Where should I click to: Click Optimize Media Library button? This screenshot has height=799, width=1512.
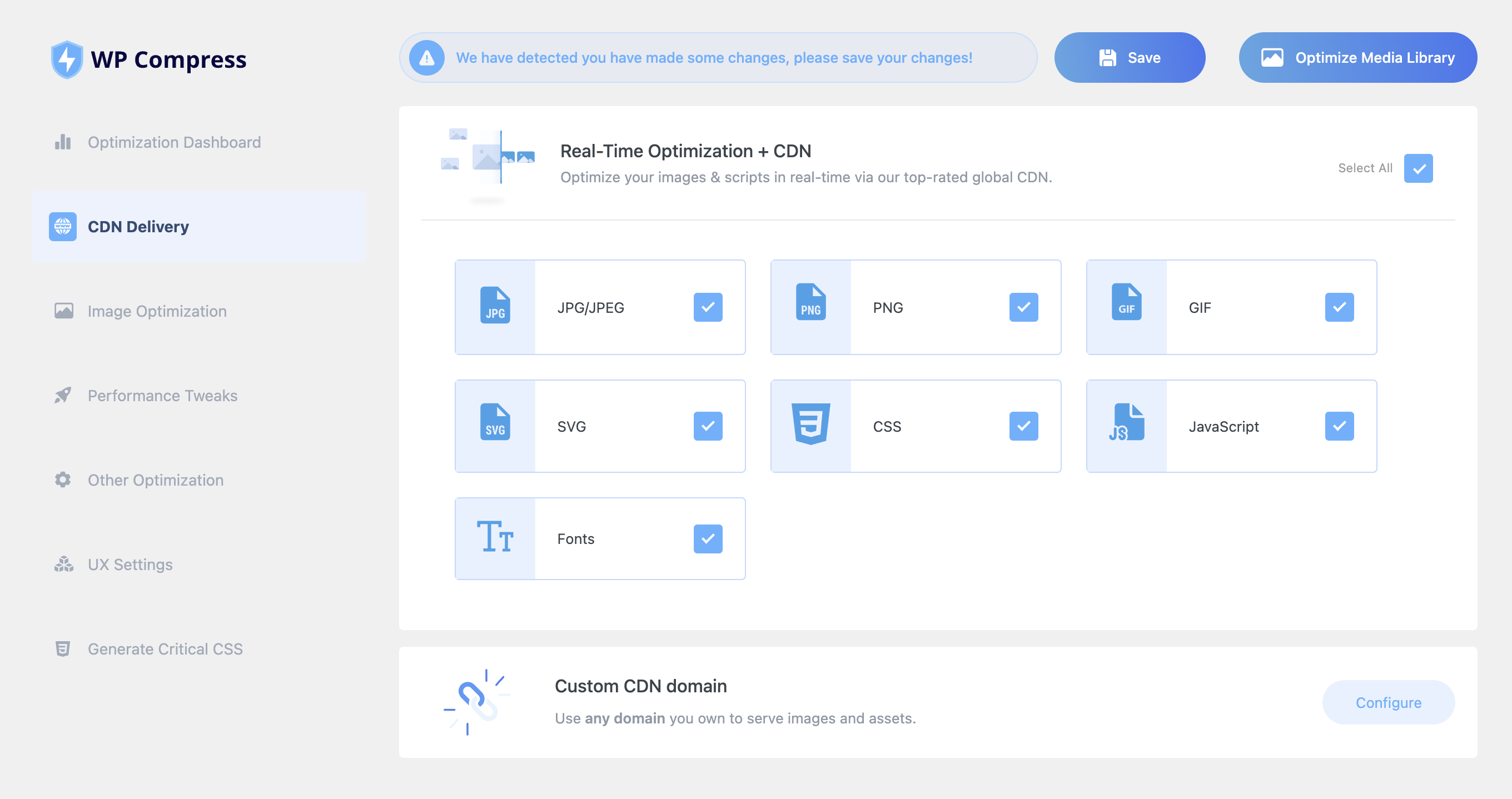click(1357, 57)
